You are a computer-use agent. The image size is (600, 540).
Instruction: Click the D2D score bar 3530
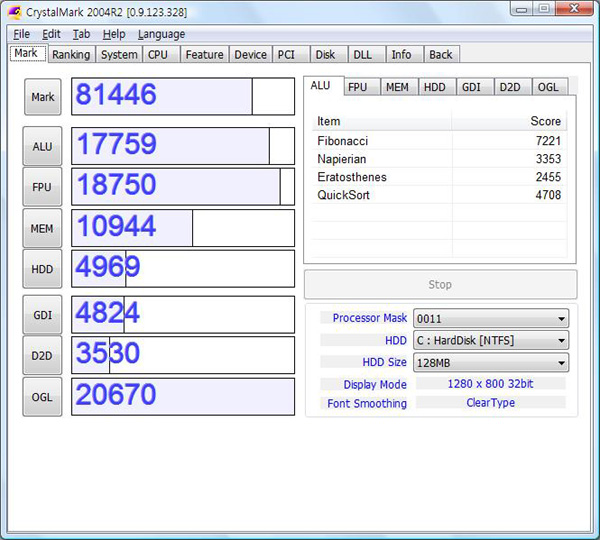point(183,355)
